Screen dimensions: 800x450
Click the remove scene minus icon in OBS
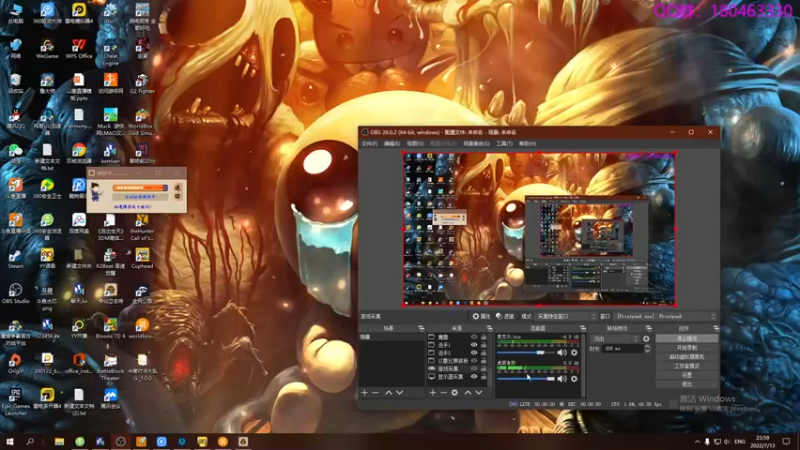click(x=376, y=392)
